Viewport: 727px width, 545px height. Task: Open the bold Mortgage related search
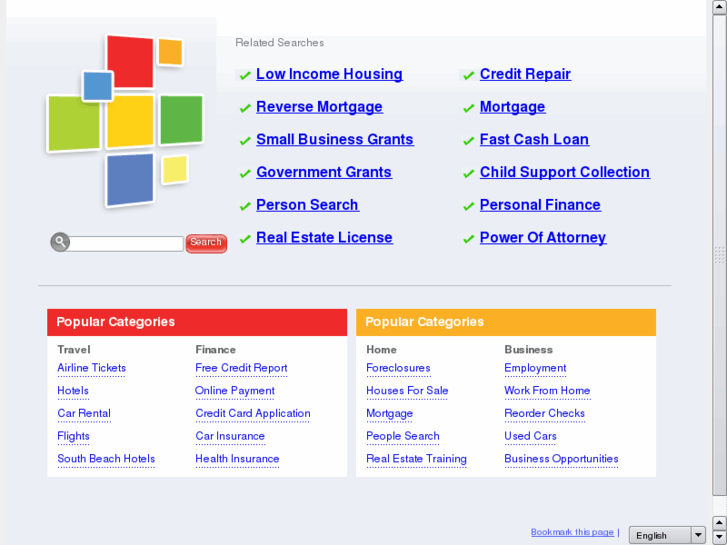[x=512, y=107]
